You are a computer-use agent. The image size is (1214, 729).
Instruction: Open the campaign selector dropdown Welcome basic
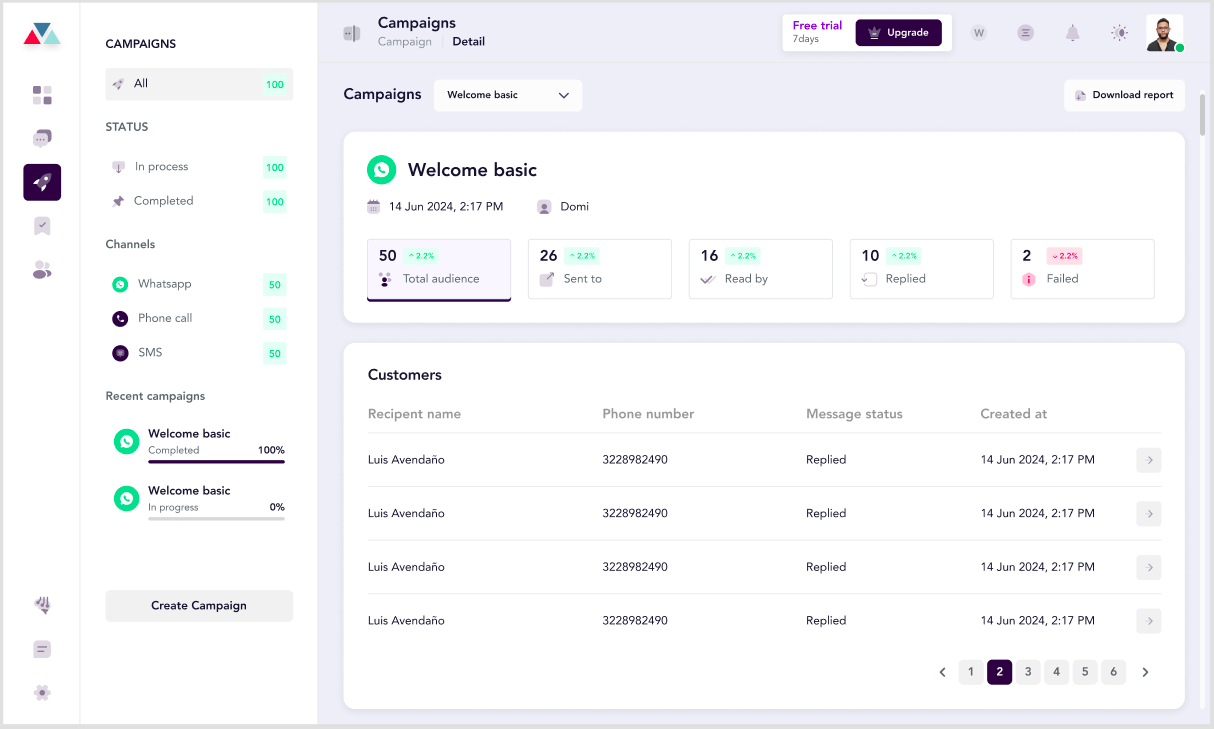(x=508, y=95)
